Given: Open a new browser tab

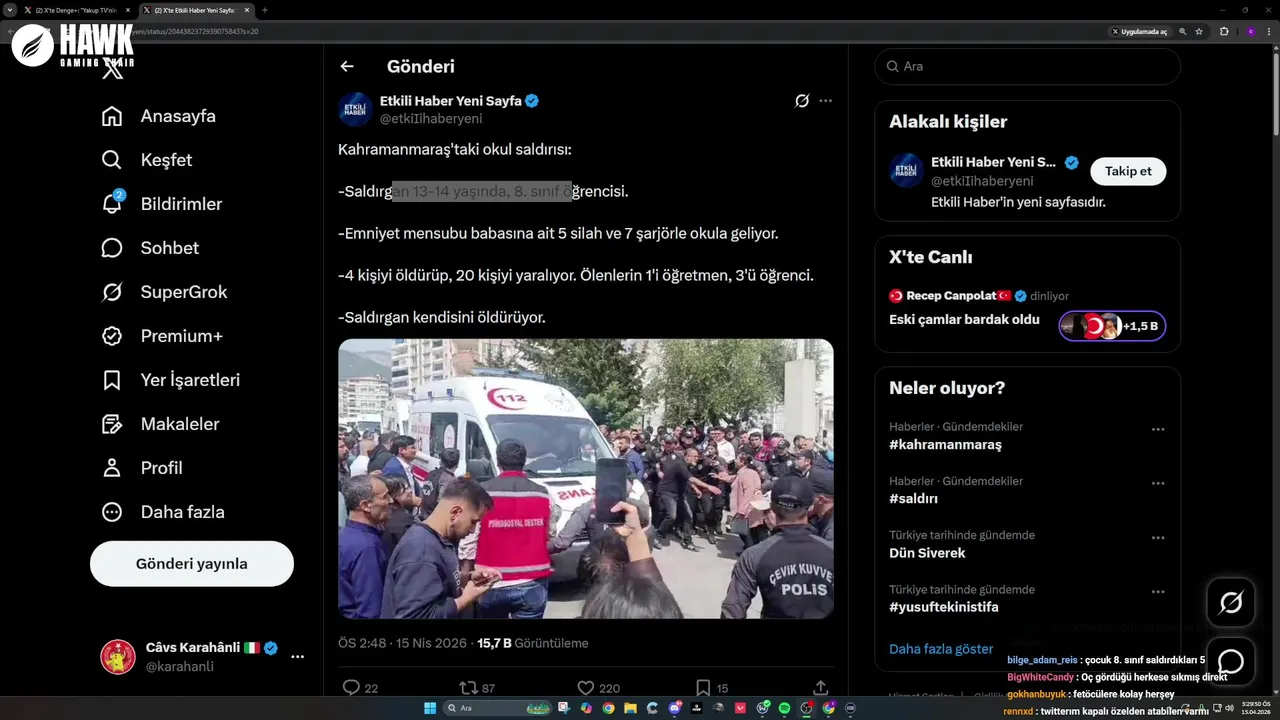Looking at the screenshot, I should coord(265,10).
